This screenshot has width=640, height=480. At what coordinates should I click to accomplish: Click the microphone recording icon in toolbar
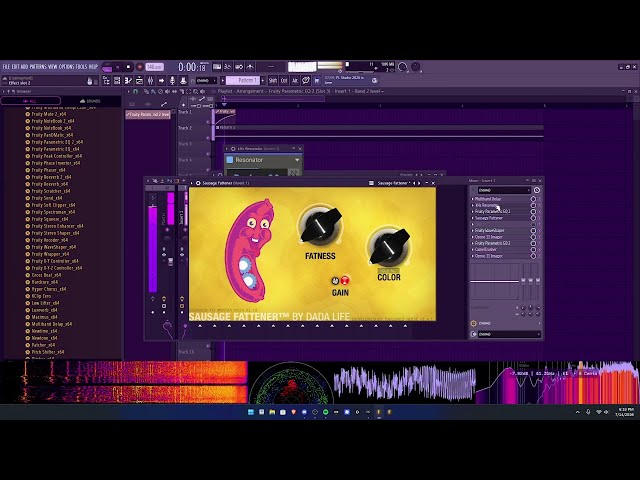pos(172,80)
